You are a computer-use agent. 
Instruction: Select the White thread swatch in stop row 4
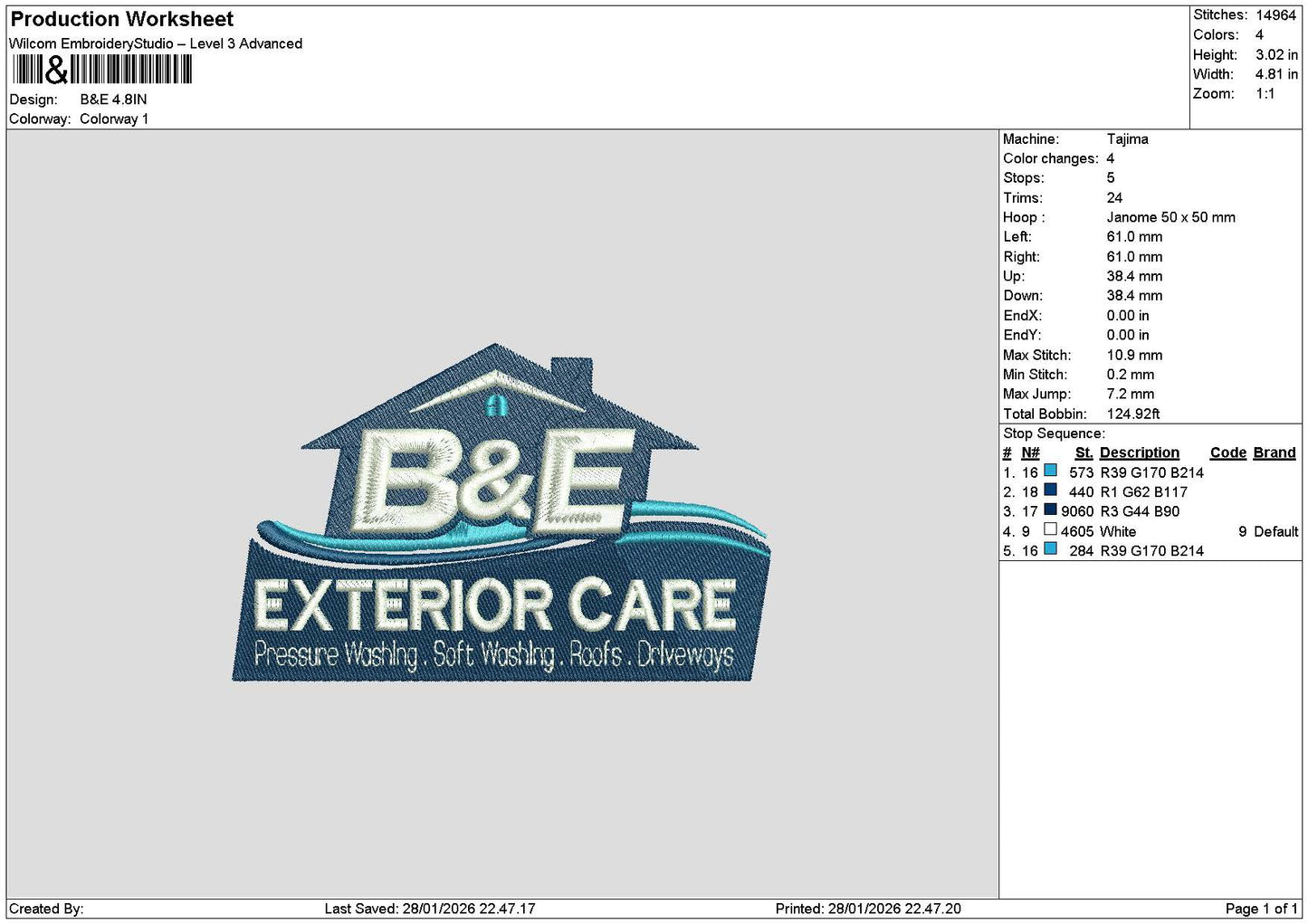coord(1050,529)
